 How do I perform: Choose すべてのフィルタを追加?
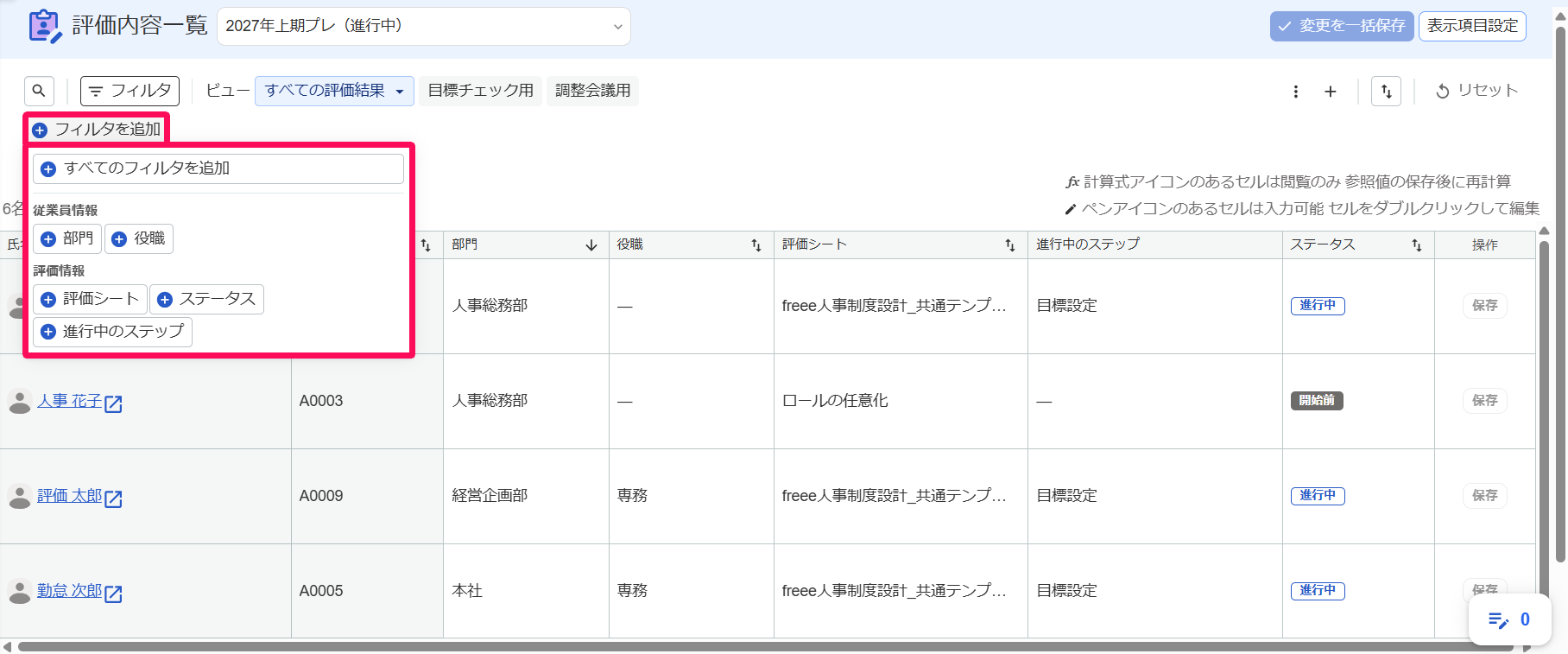tap(218, 168)
